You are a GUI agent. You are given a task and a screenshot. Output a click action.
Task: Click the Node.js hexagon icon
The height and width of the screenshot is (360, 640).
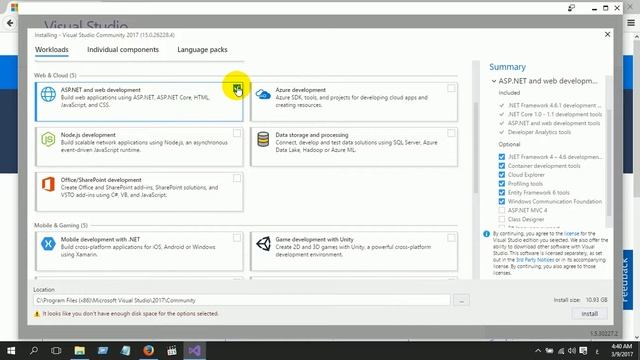click(48, 139)
